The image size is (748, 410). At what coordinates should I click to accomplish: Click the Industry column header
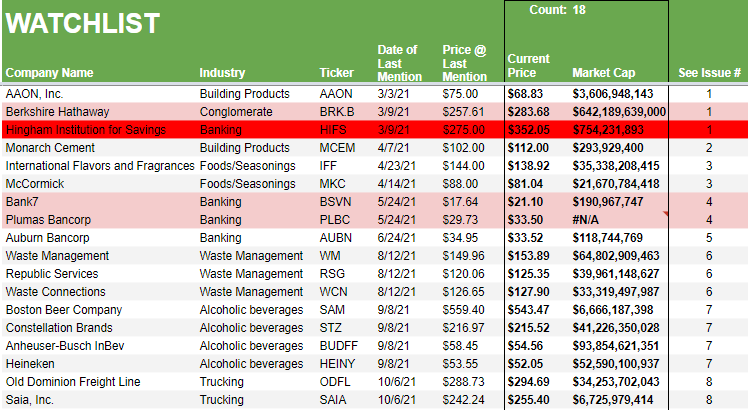tap(222, 73)
